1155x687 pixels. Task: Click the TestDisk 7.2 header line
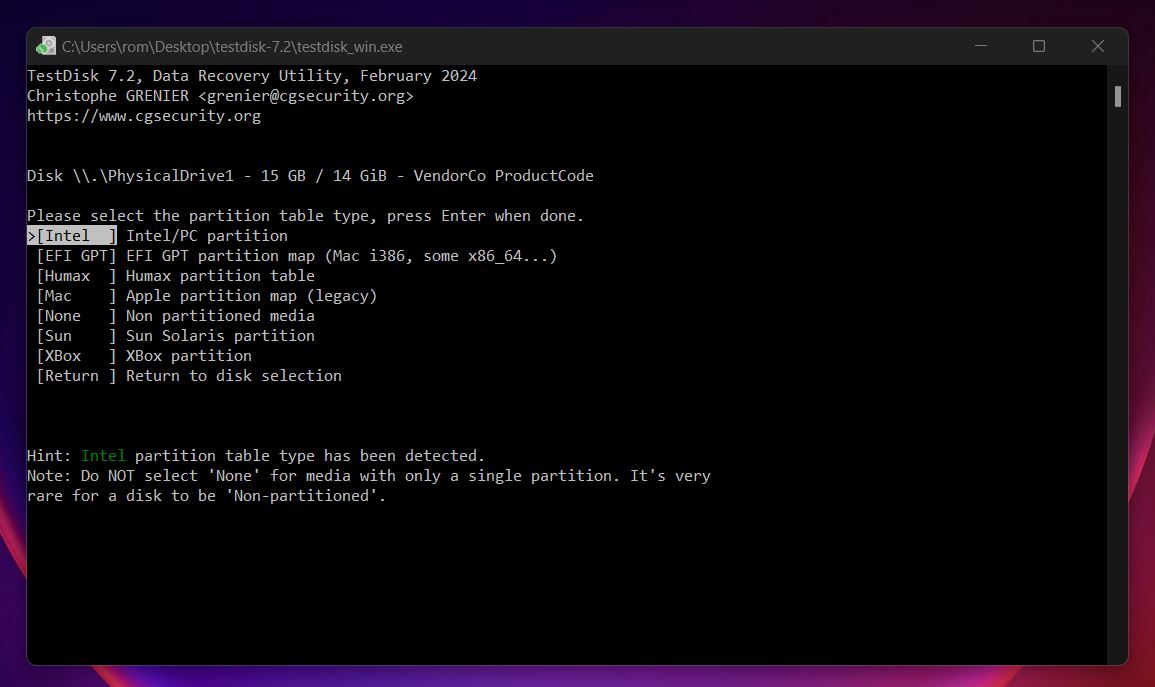(x=252, y=76)
